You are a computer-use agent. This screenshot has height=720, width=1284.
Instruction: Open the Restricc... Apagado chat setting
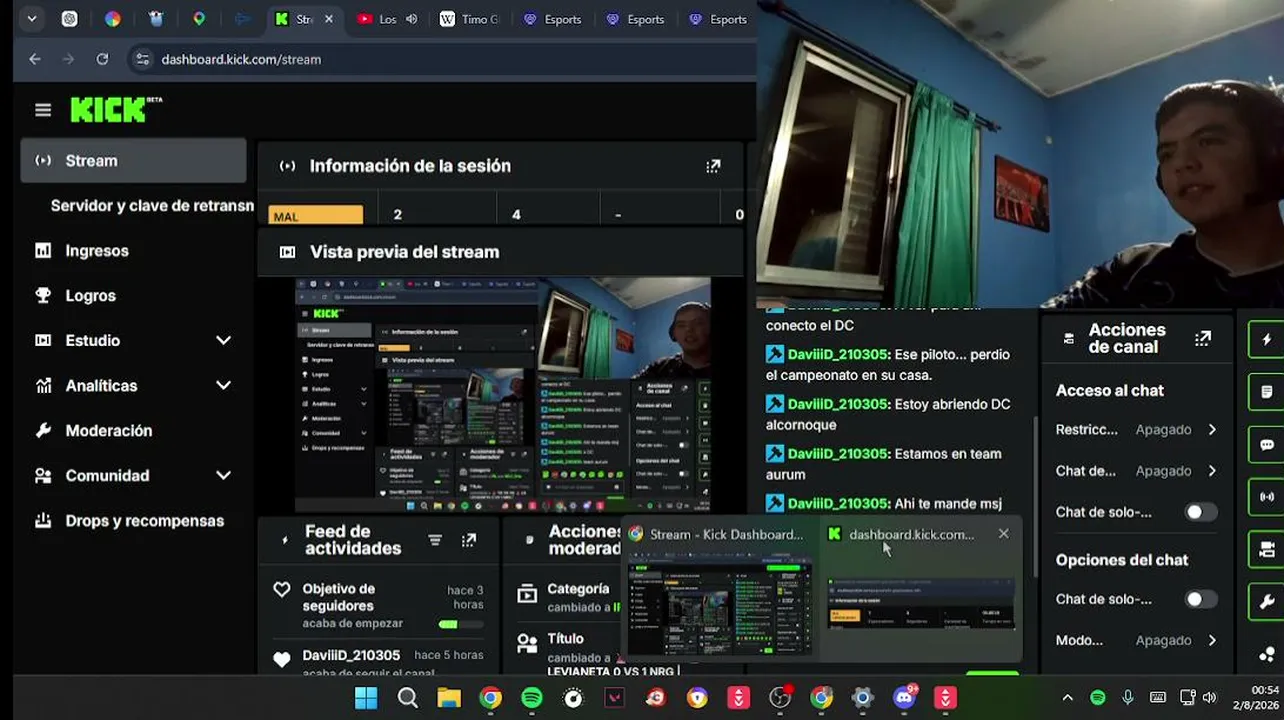pyautogui.click(x=1136, y=429)
